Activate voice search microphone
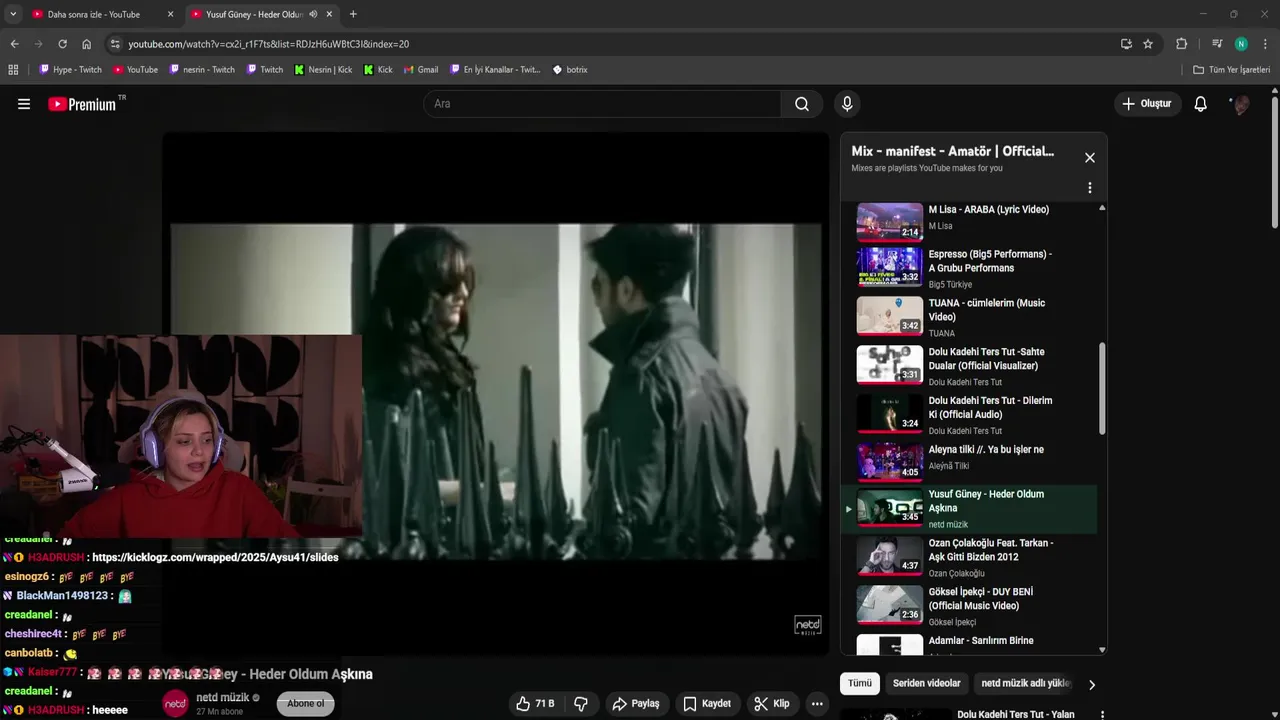Viewport: 1280px width, 720px height. 847,104
